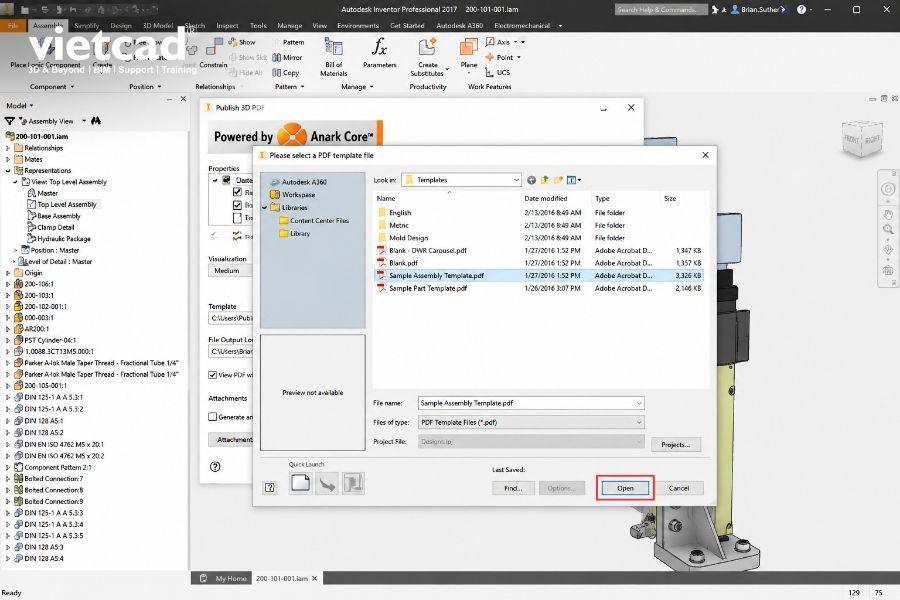Screen dimensions: 900x600
Task: Click the browser filter funnel icon
Action: [x=9, y=121]
